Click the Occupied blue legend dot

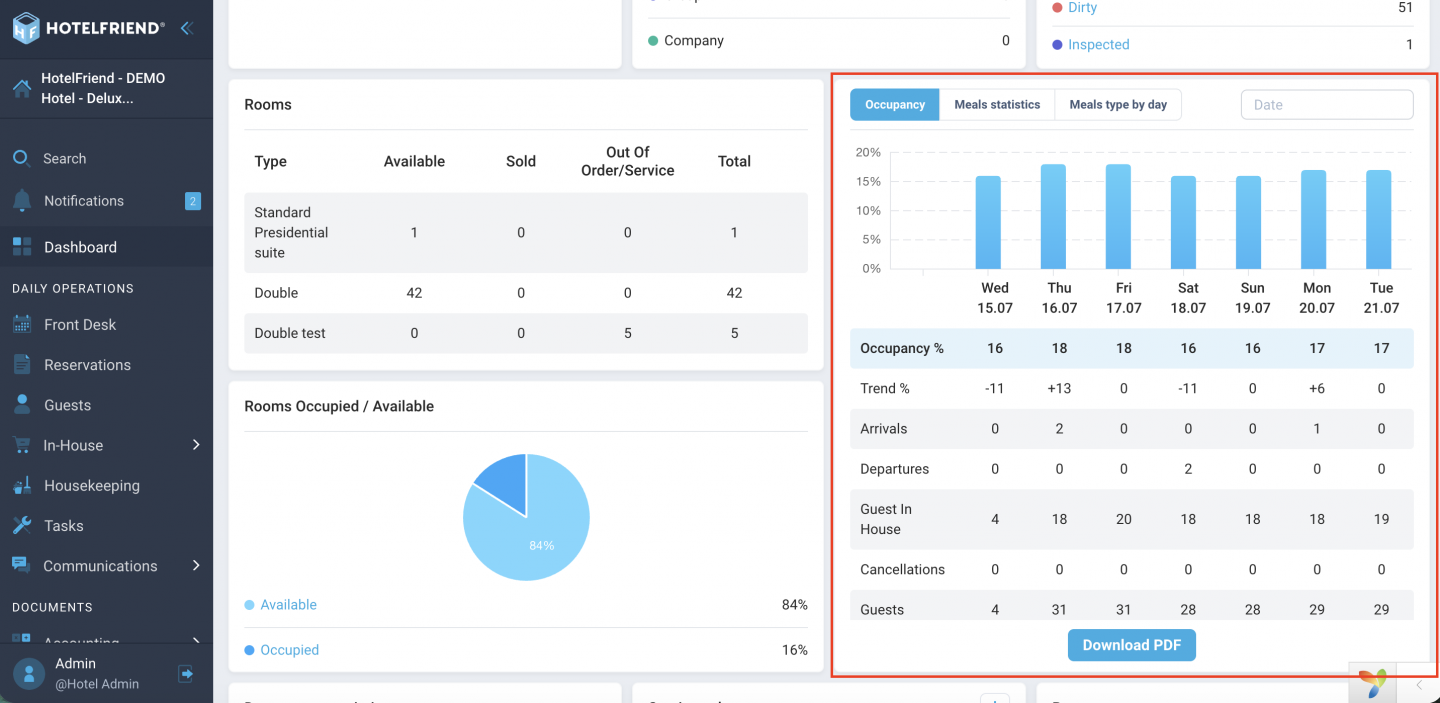(249, 650)
